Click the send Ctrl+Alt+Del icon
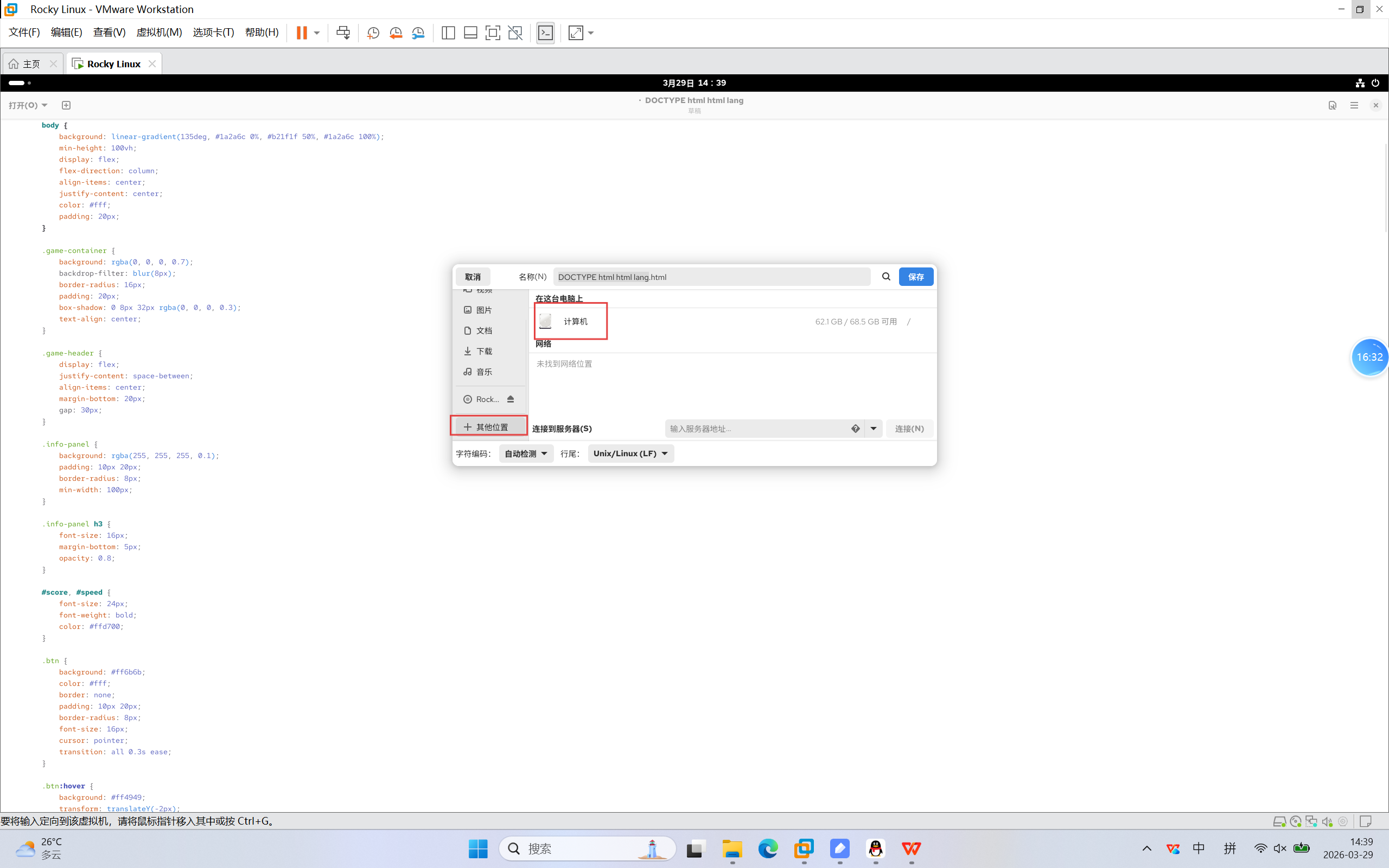The width and height of the screenshot is (1389, 868). 343,33
